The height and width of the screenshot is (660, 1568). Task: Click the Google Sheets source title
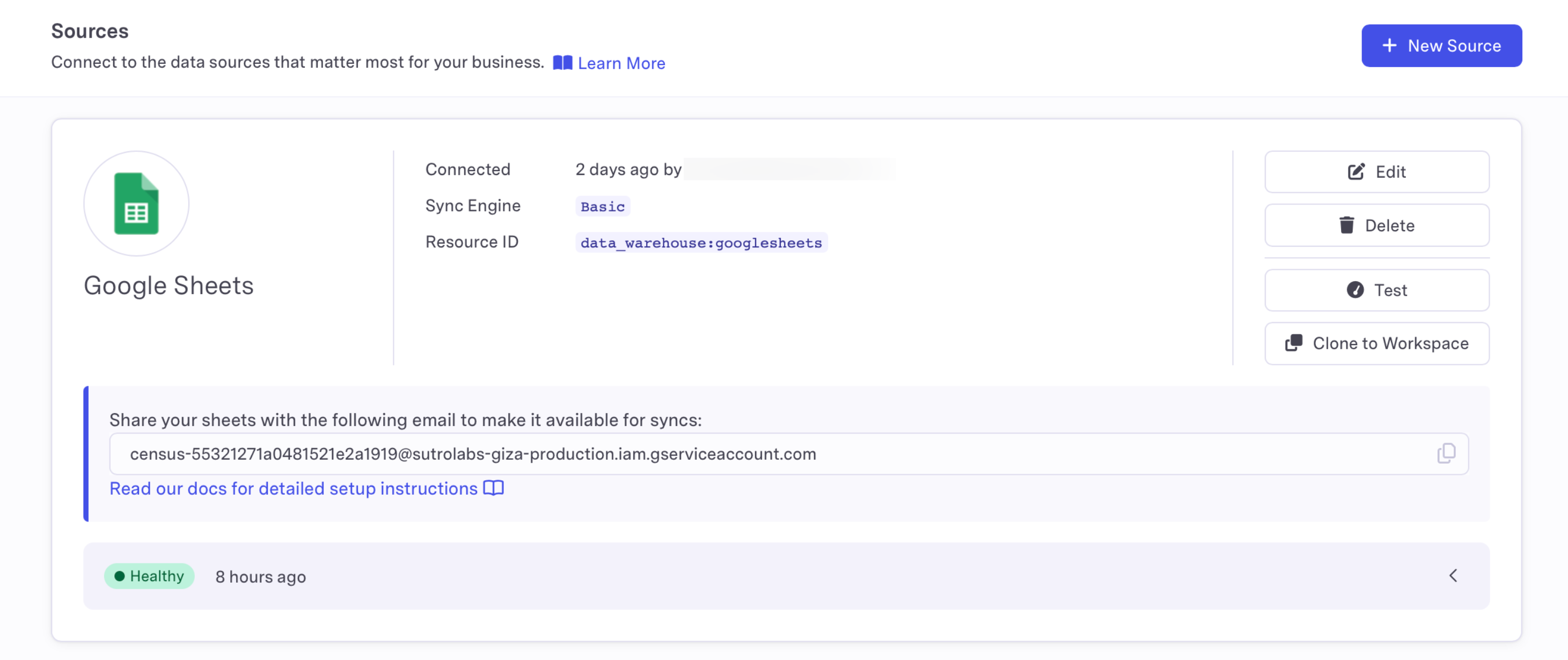point(168,285)
